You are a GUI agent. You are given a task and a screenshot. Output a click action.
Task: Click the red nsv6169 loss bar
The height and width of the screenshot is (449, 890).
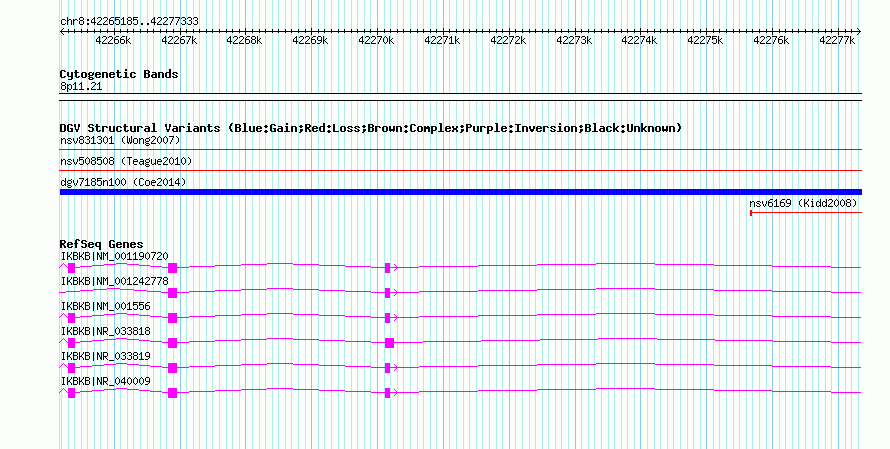tap(806, 213)
